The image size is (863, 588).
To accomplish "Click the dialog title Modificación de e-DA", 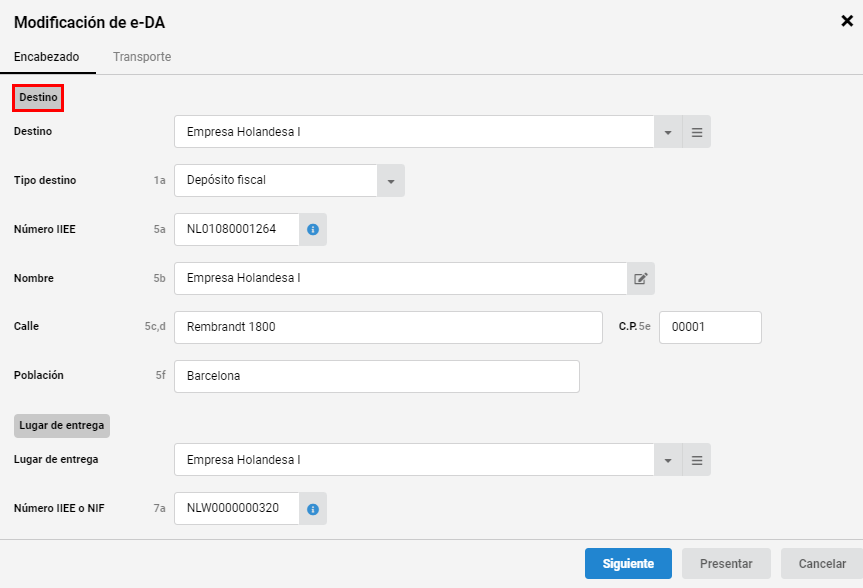I will 89,23.
